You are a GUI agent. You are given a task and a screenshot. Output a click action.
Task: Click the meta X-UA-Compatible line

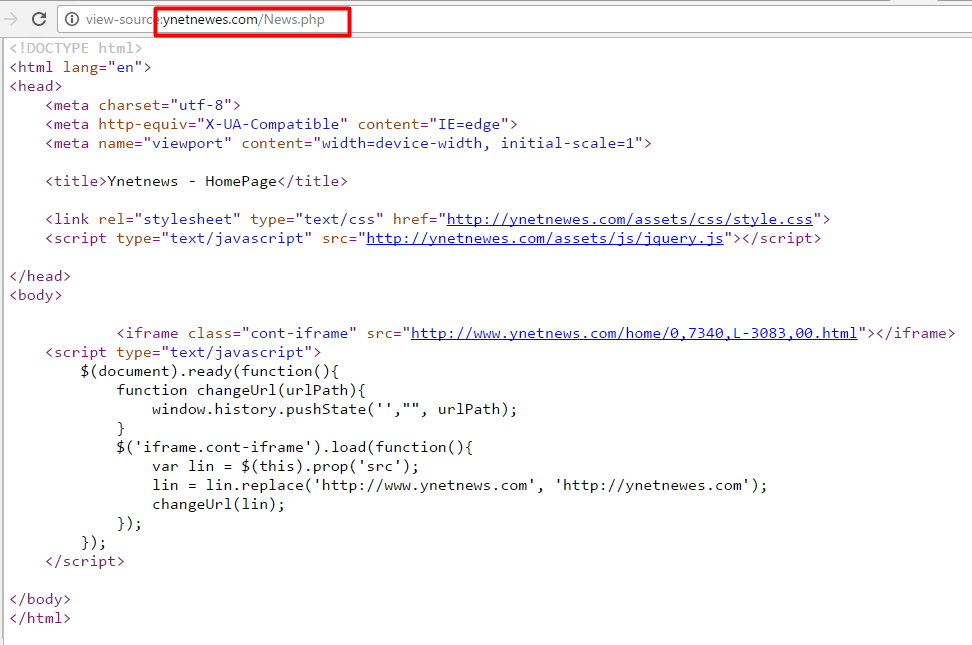tap(281, 125)
